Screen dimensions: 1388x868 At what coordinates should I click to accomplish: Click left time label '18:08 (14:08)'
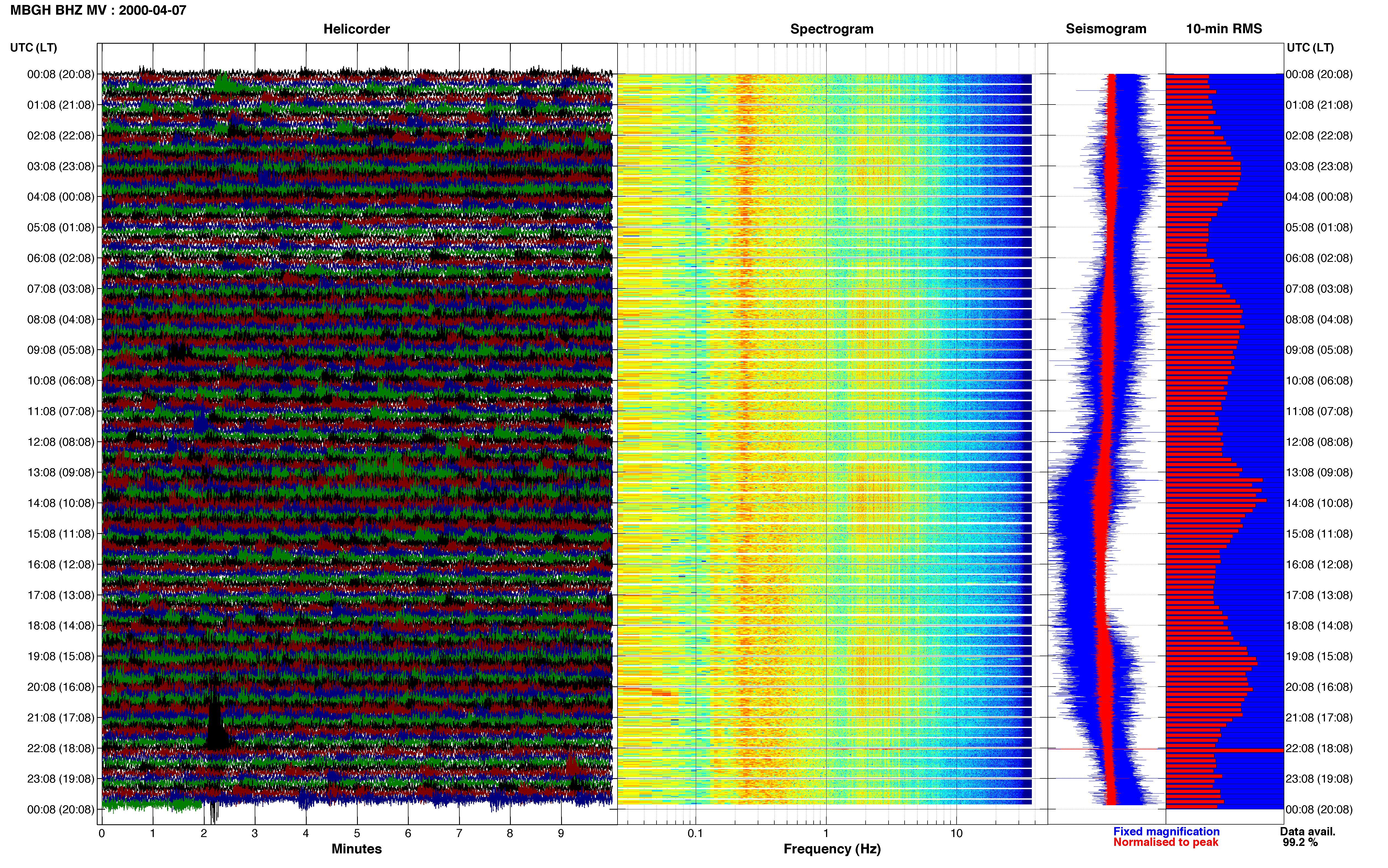coord(61,626)
